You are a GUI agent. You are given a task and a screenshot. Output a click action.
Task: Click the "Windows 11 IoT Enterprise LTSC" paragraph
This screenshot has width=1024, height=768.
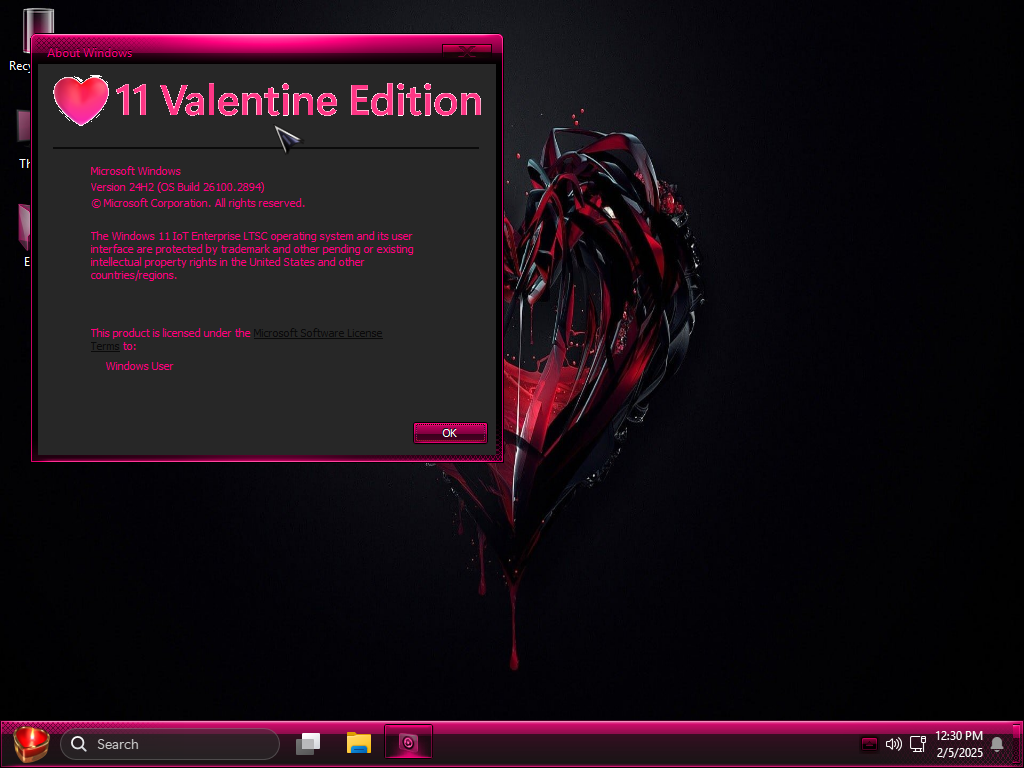pyautogui.click(x=251, y=255)
